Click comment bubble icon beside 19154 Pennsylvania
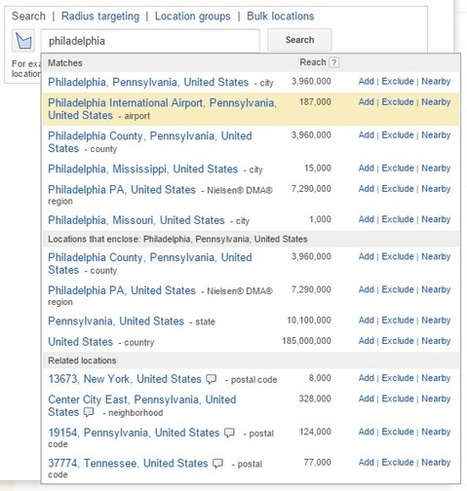The height and width of the screenshot is (491, 467). coord(229,433)
